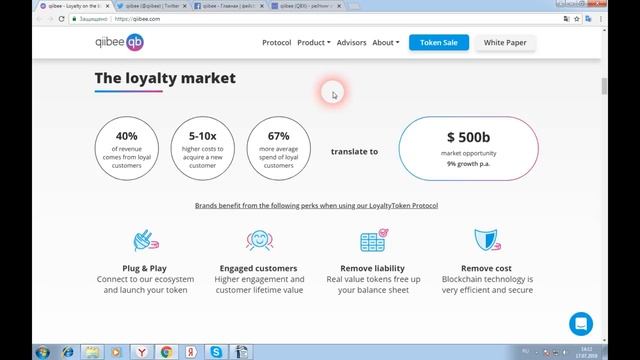Click The loyalty market heading
This screenshot has height=360, width=640.
click(x=165, y=78)
